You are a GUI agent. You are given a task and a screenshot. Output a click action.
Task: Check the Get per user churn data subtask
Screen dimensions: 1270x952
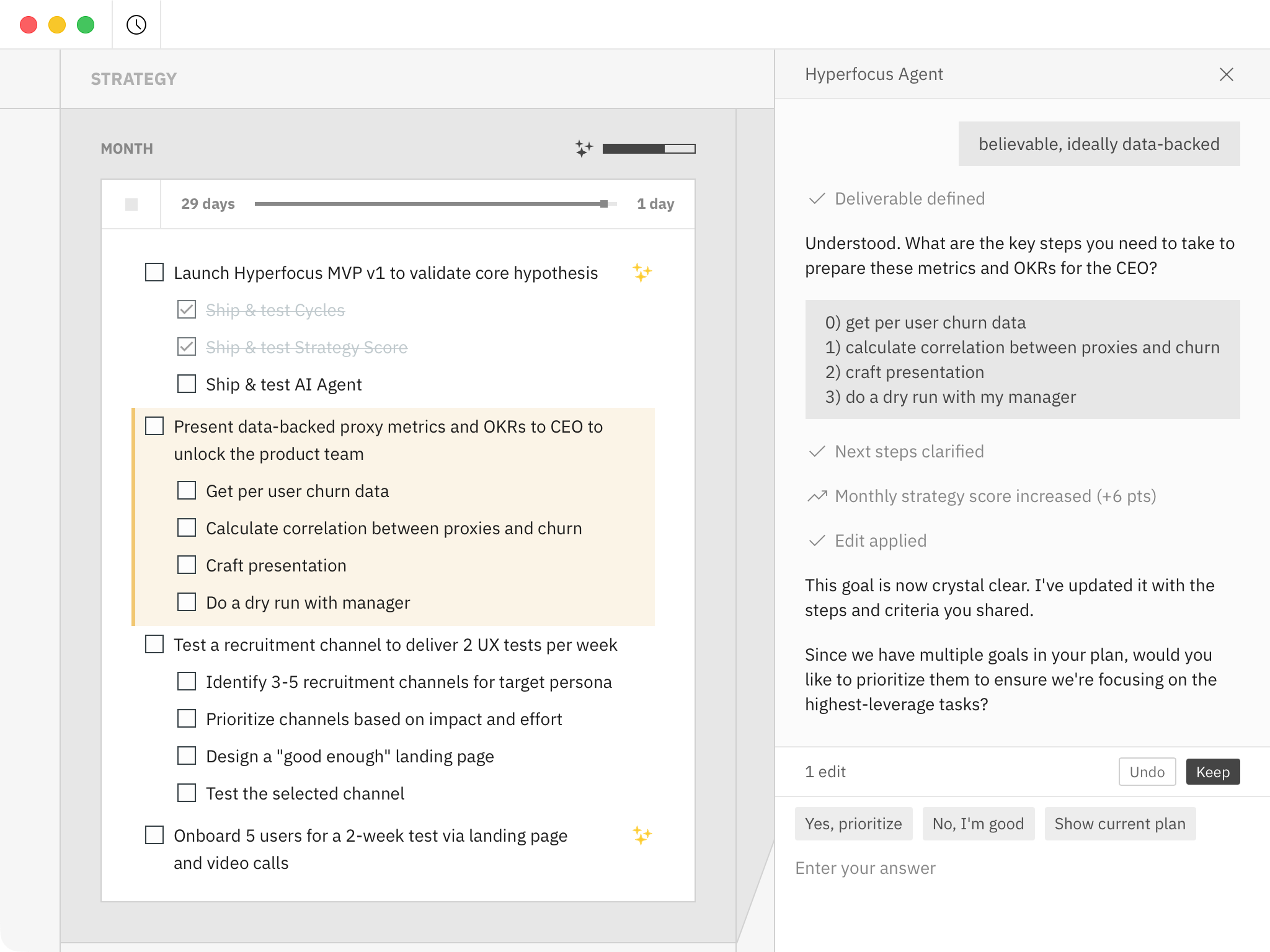186,490
